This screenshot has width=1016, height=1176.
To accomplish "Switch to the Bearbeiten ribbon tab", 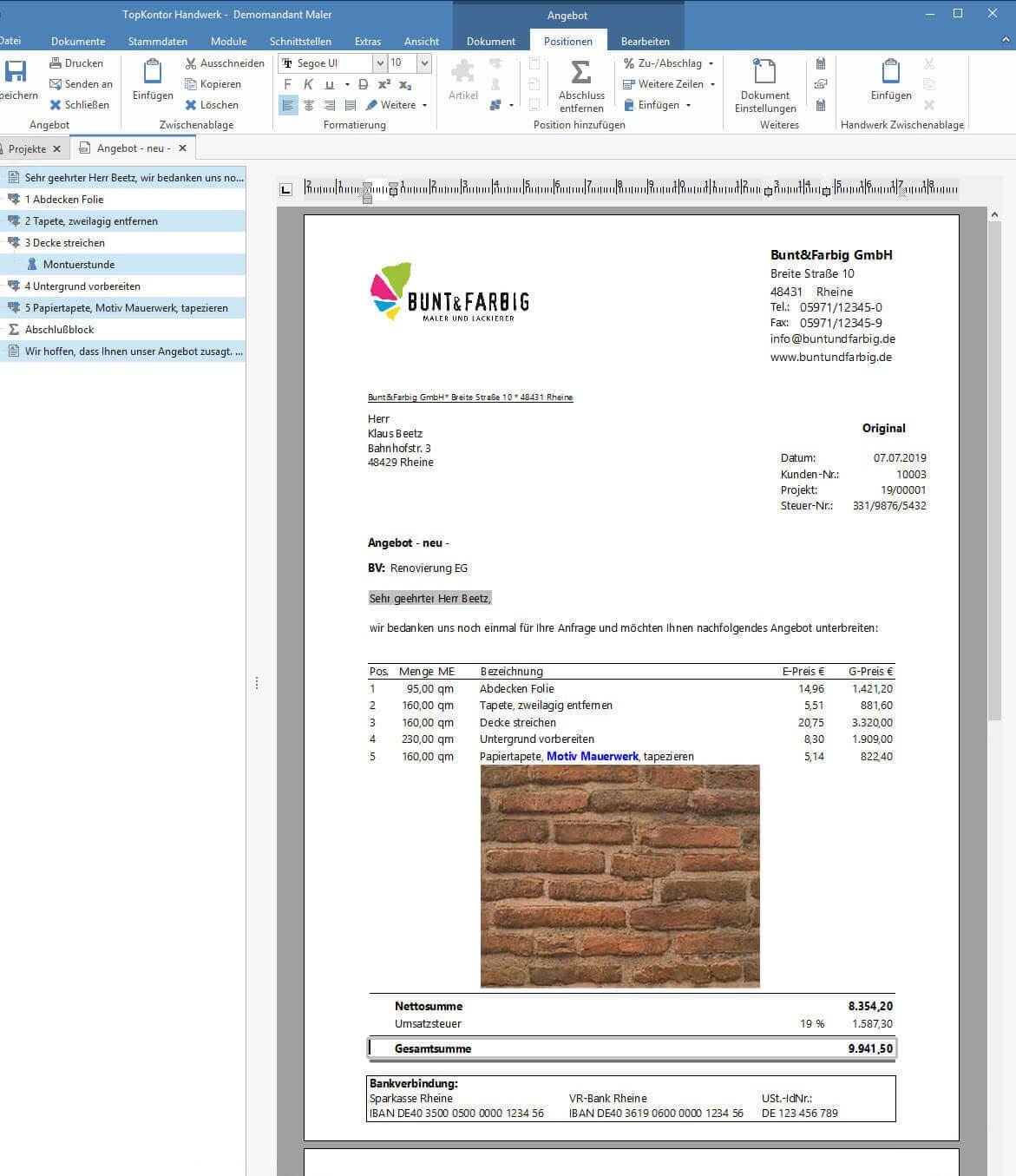I will (x=646, y=41).
